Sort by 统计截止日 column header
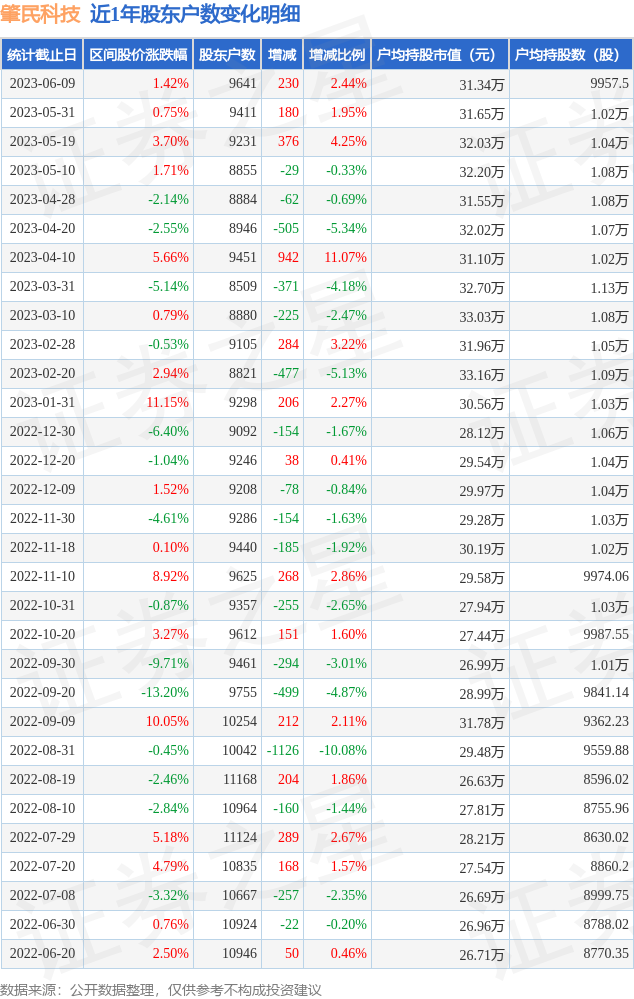The image size is (634, 999). [x=42, y=55]
